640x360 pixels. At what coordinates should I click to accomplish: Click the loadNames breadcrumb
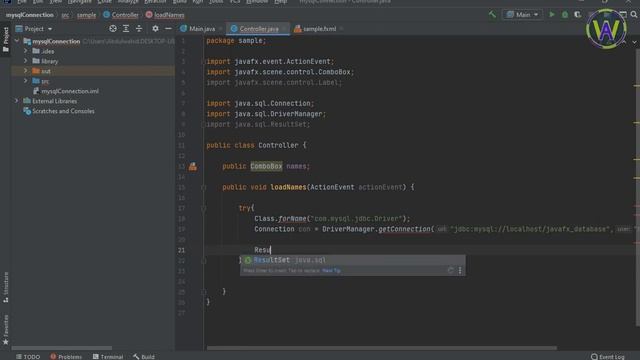pyautogui.click(x=165, y=15)
